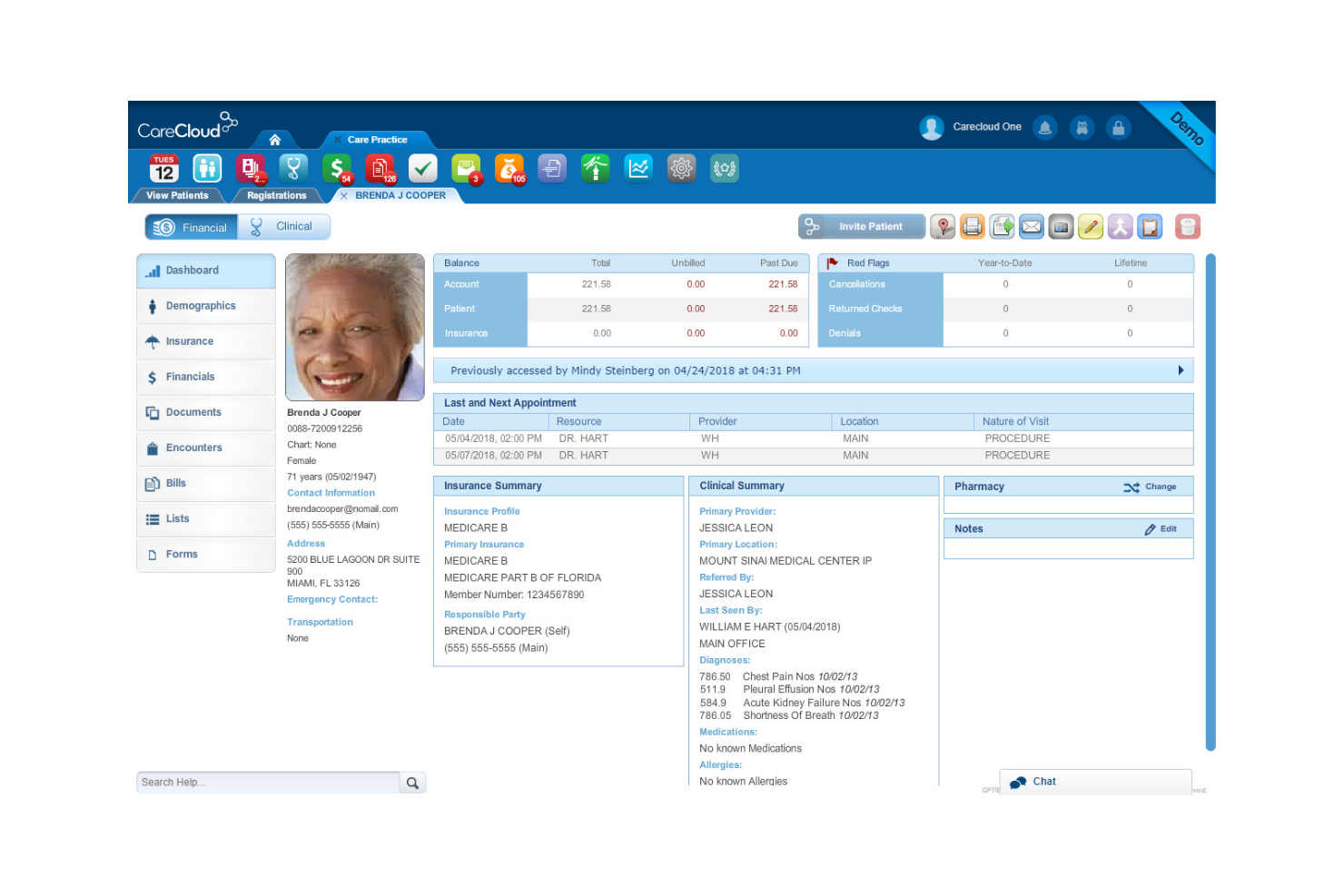Viewport: 1344px width, 896px height.
Task: Click the purple merge arrows icon
Action: [x=1121, y=227]
